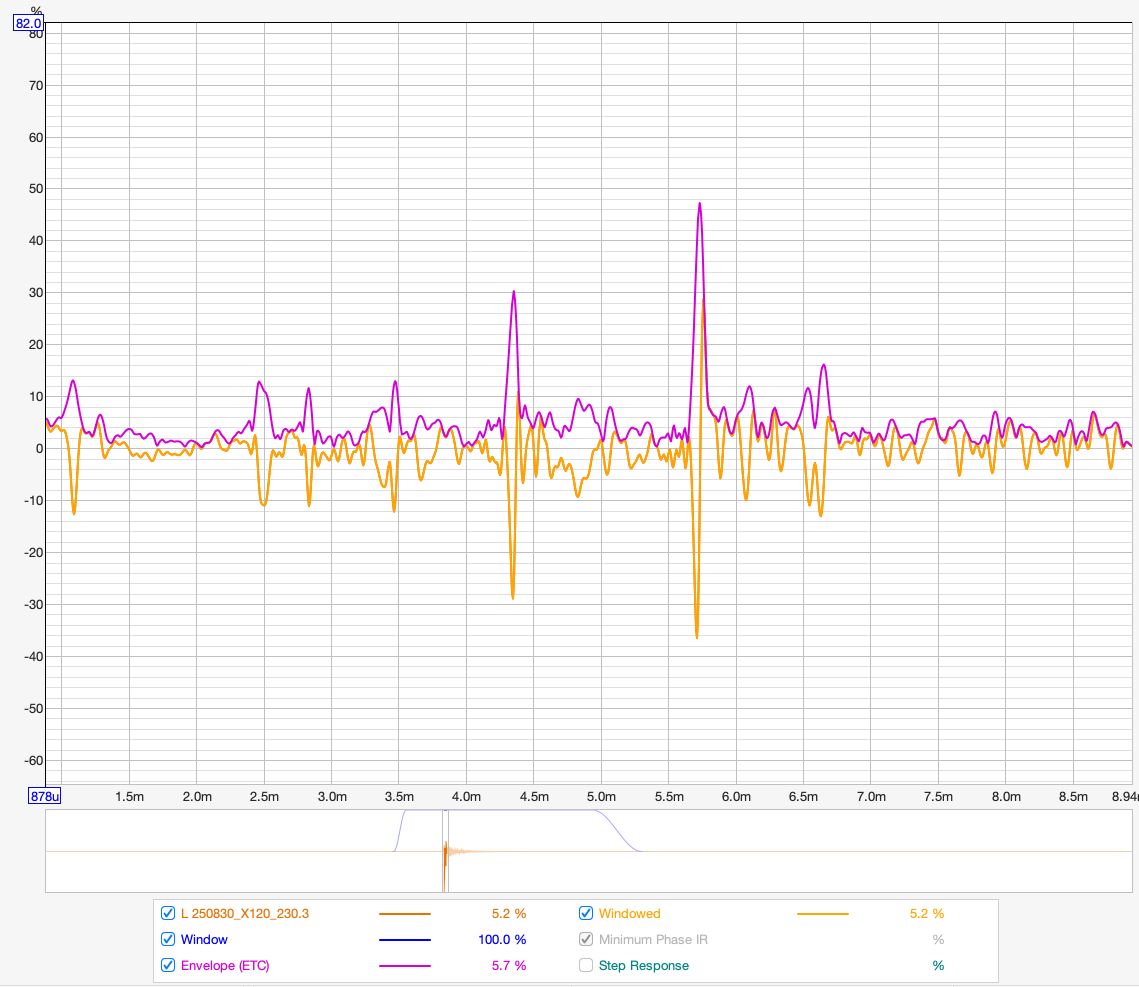This screenshot has height=987, width=1139.
Task: Click the magenta Envelope (ETC) line sample
Action: (404, 966)
